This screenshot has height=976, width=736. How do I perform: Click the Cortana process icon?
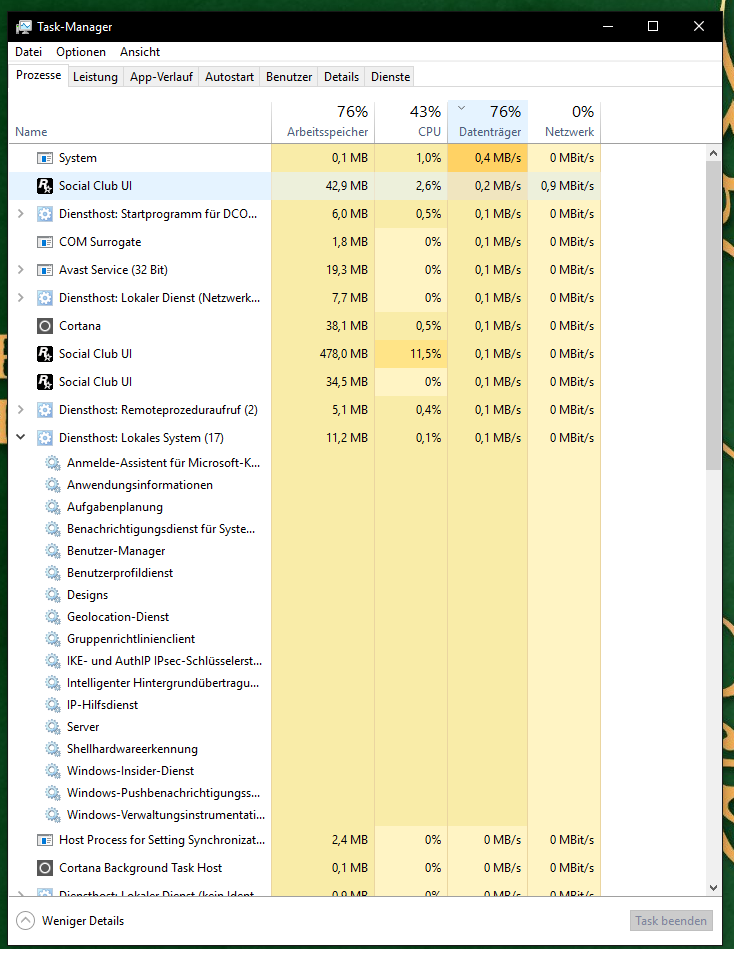click(x=45, y=326)
